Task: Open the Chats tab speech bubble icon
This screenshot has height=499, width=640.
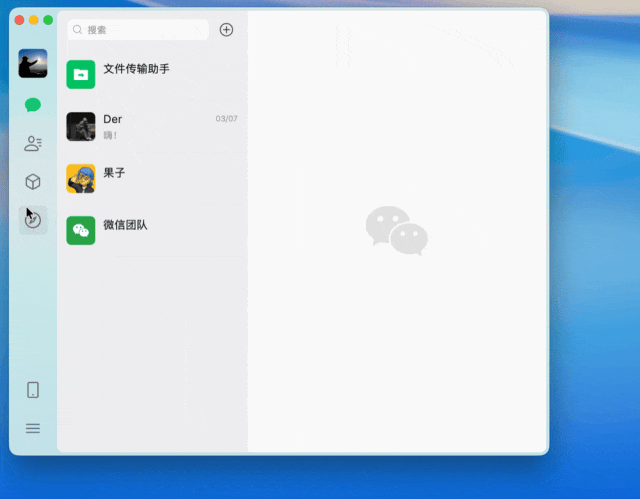Action: [33, 105]
